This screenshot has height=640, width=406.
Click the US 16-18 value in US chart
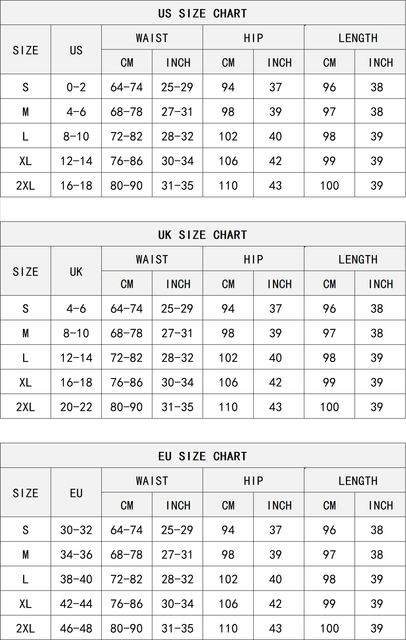coord(76,186)
